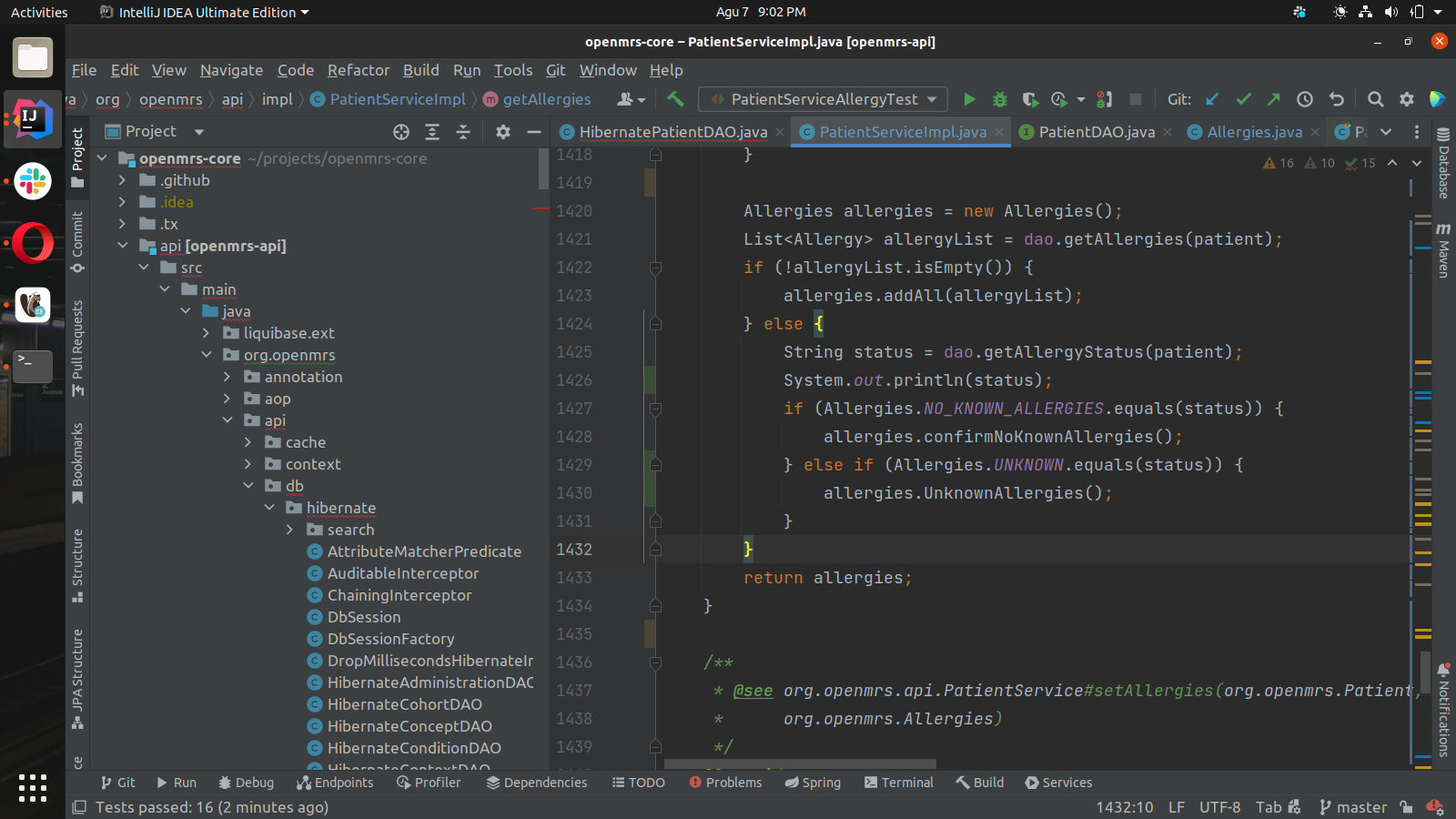Open Problems tool window
1456x819 pixels.
point(725,783)
